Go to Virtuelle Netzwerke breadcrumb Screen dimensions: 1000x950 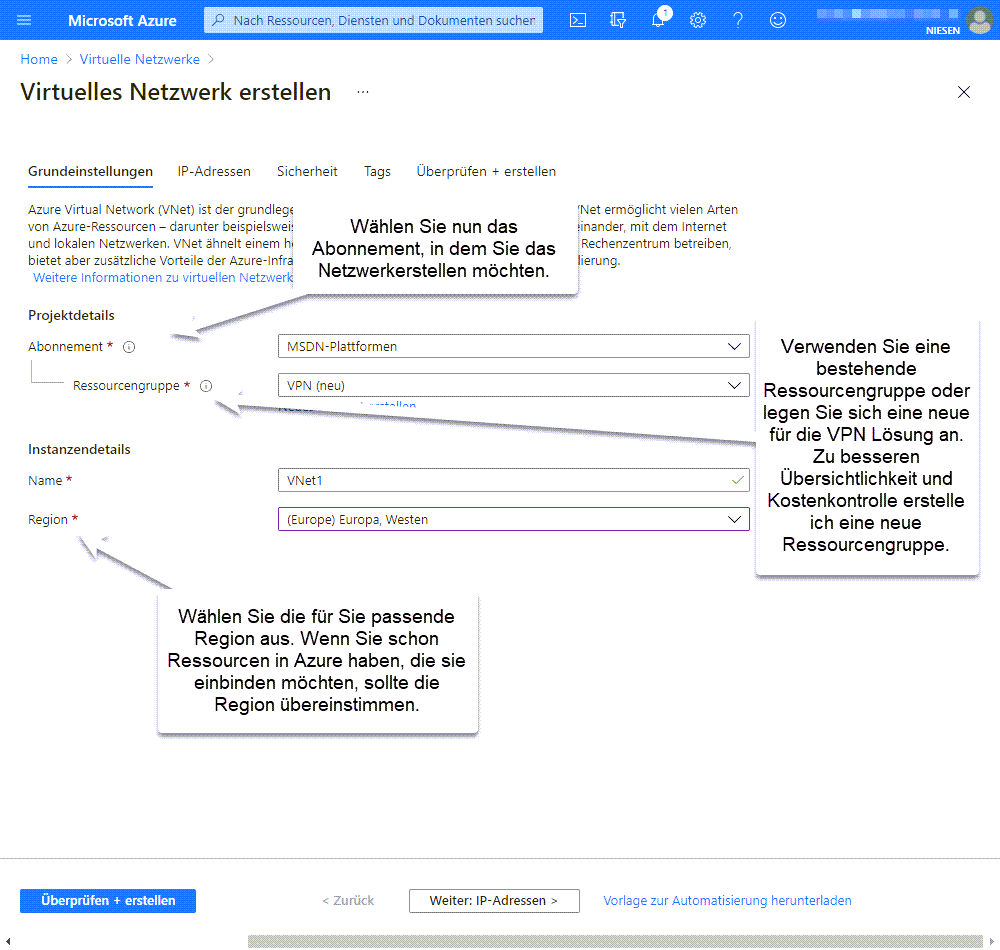(140, 59)
